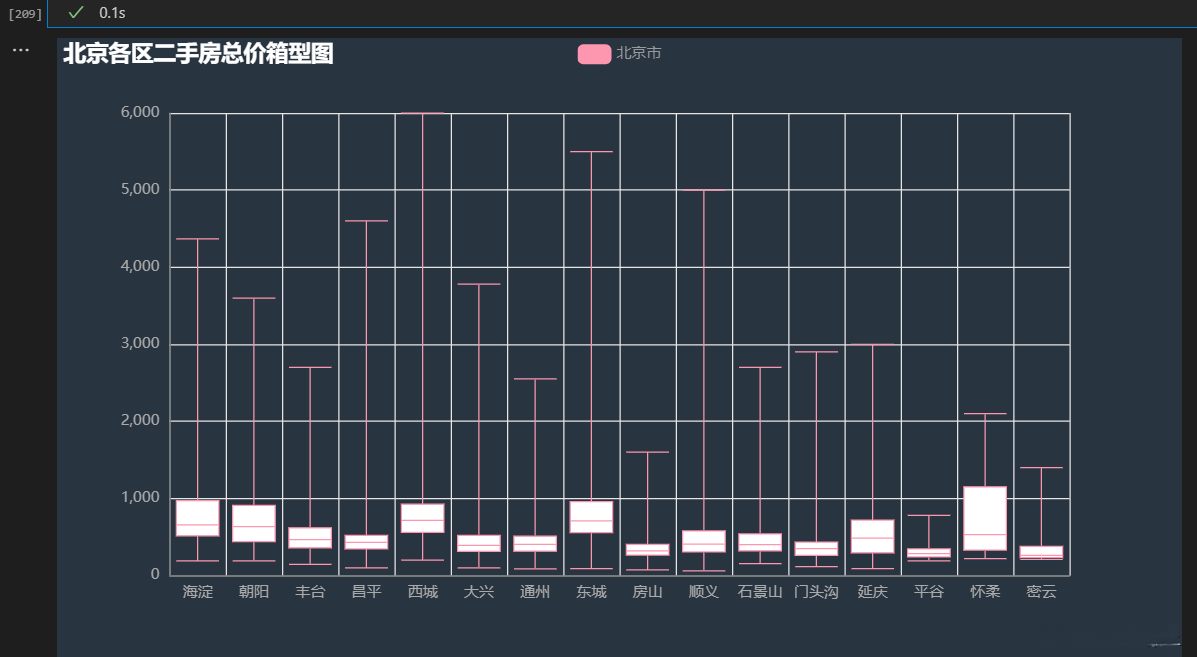This screenshot has width=1197, height=657.
Task: Click the 3,000 y-axis value
Action: tap(140, 343)
